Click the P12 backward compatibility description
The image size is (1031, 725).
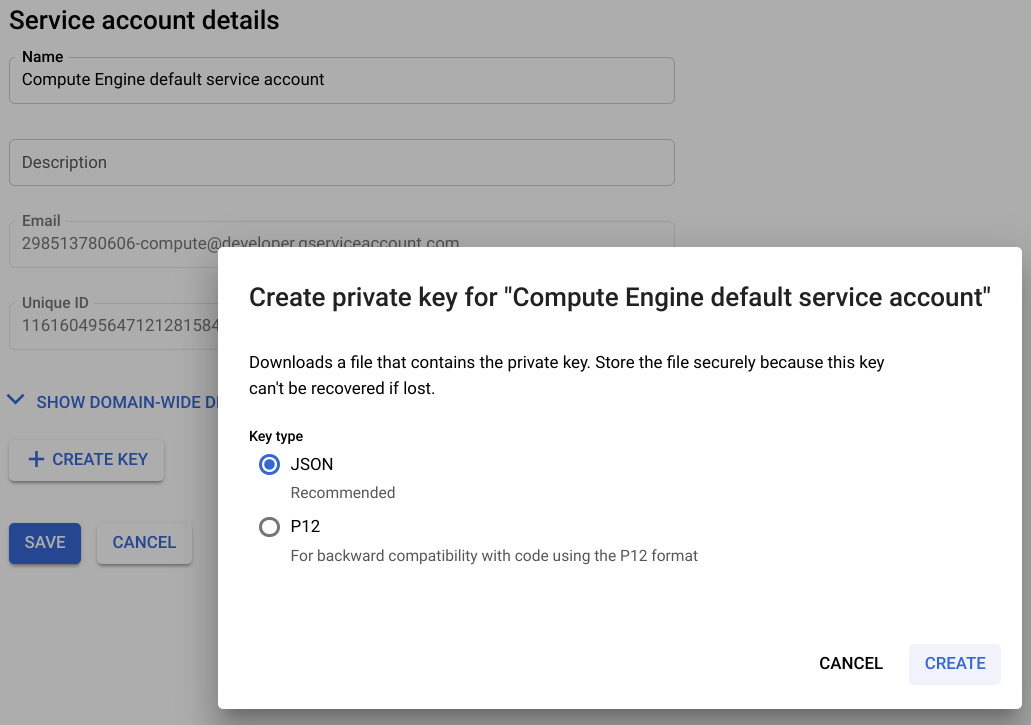coord(494,556)
